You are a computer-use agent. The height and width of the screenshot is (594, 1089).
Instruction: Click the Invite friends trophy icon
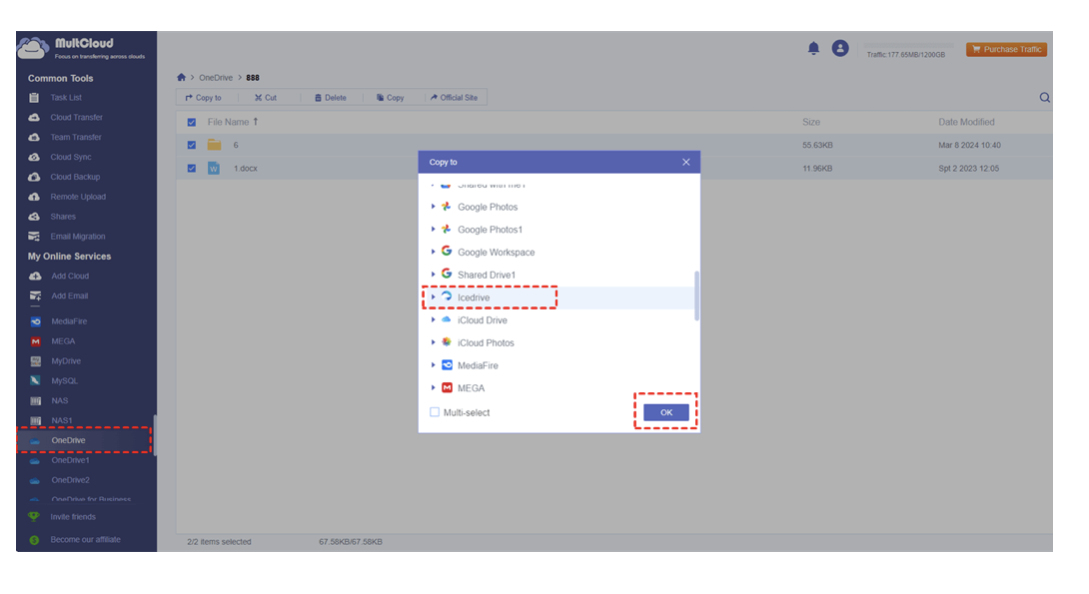point(34,517)
